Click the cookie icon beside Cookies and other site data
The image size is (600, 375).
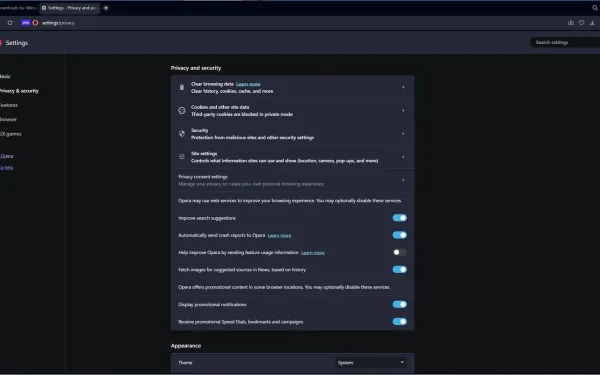tap(182, 111)
